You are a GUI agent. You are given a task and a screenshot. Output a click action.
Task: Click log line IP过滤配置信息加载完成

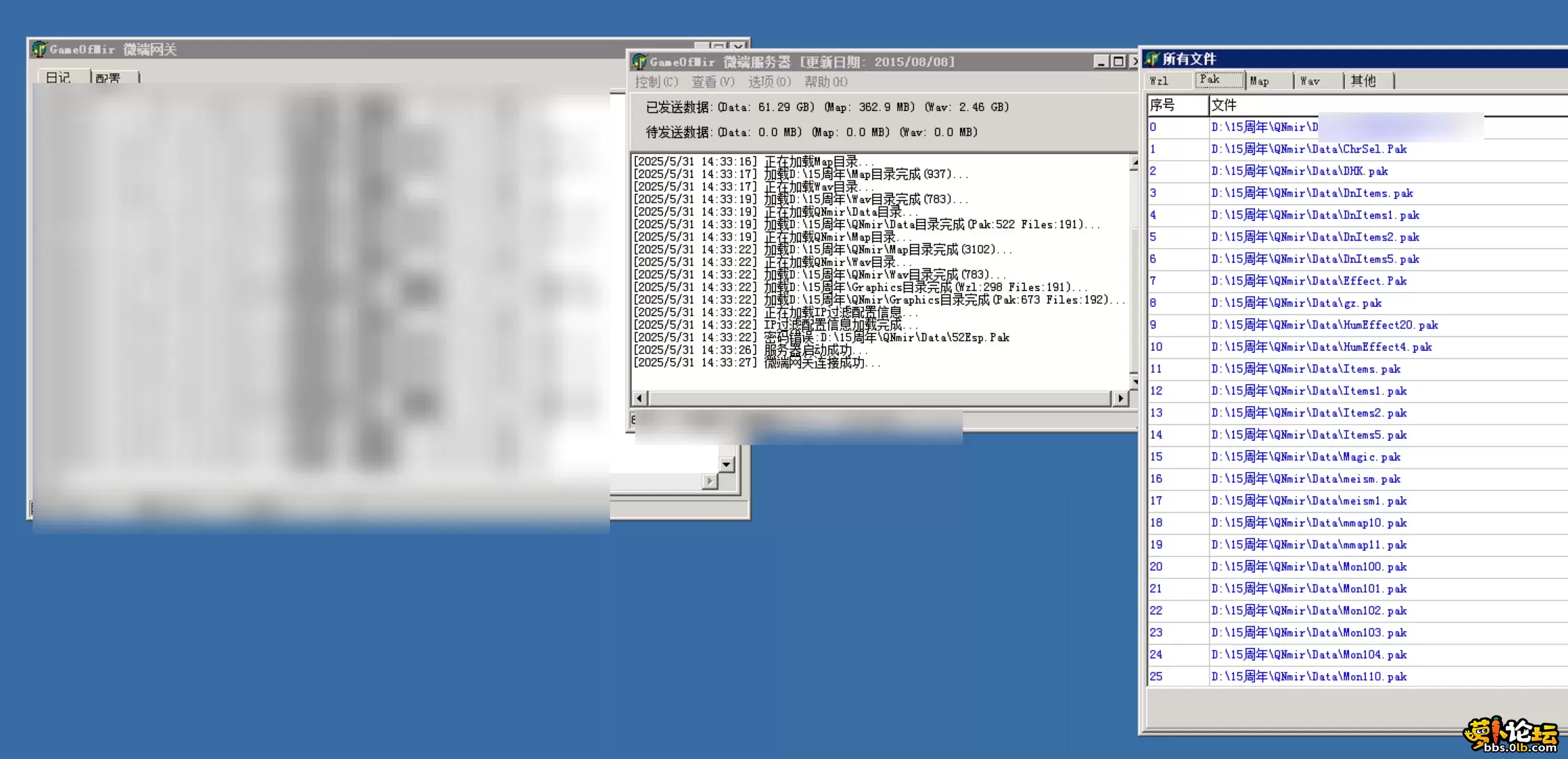pyautogui.click(x=776, y=325)
